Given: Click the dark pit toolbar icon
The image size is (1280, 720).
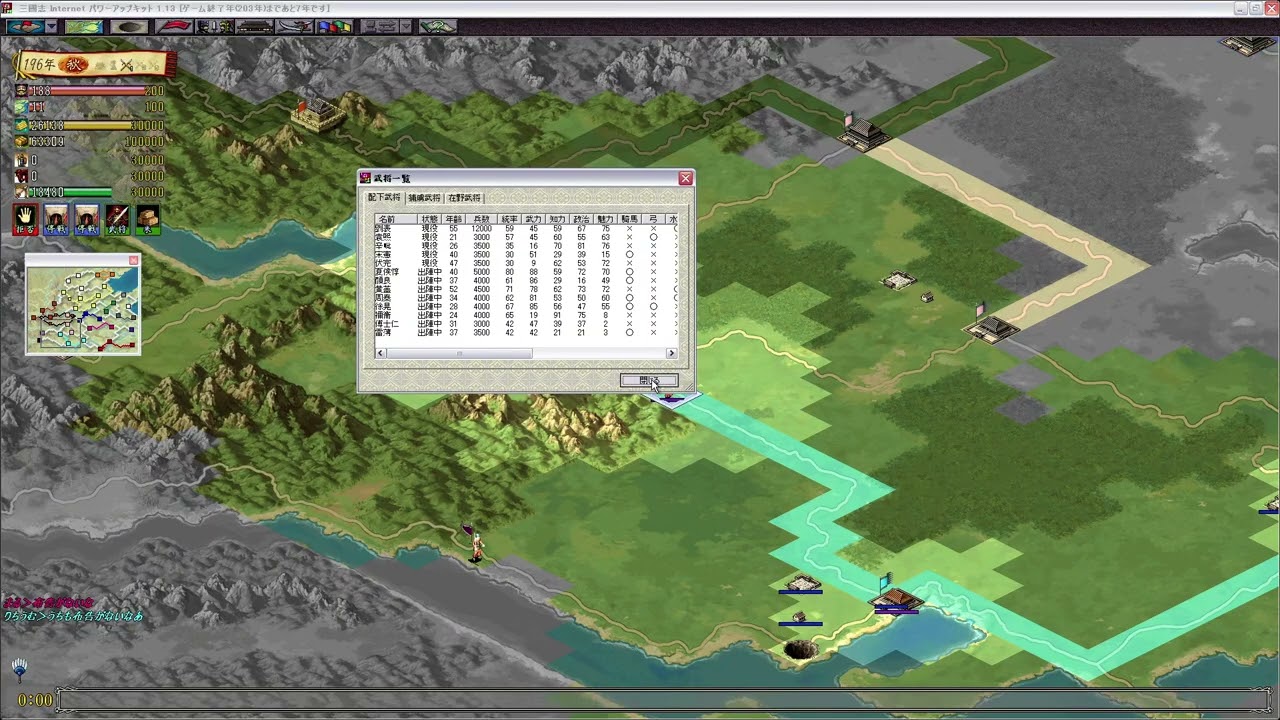Looking at the screenshot, I should (x=128, y=26).
